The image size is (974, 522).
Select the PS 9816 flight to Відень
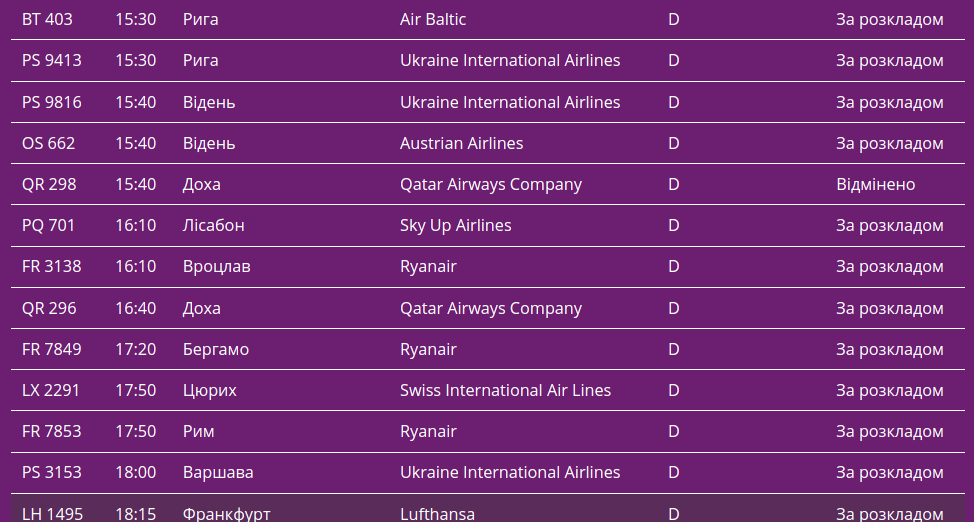[52, 102]
